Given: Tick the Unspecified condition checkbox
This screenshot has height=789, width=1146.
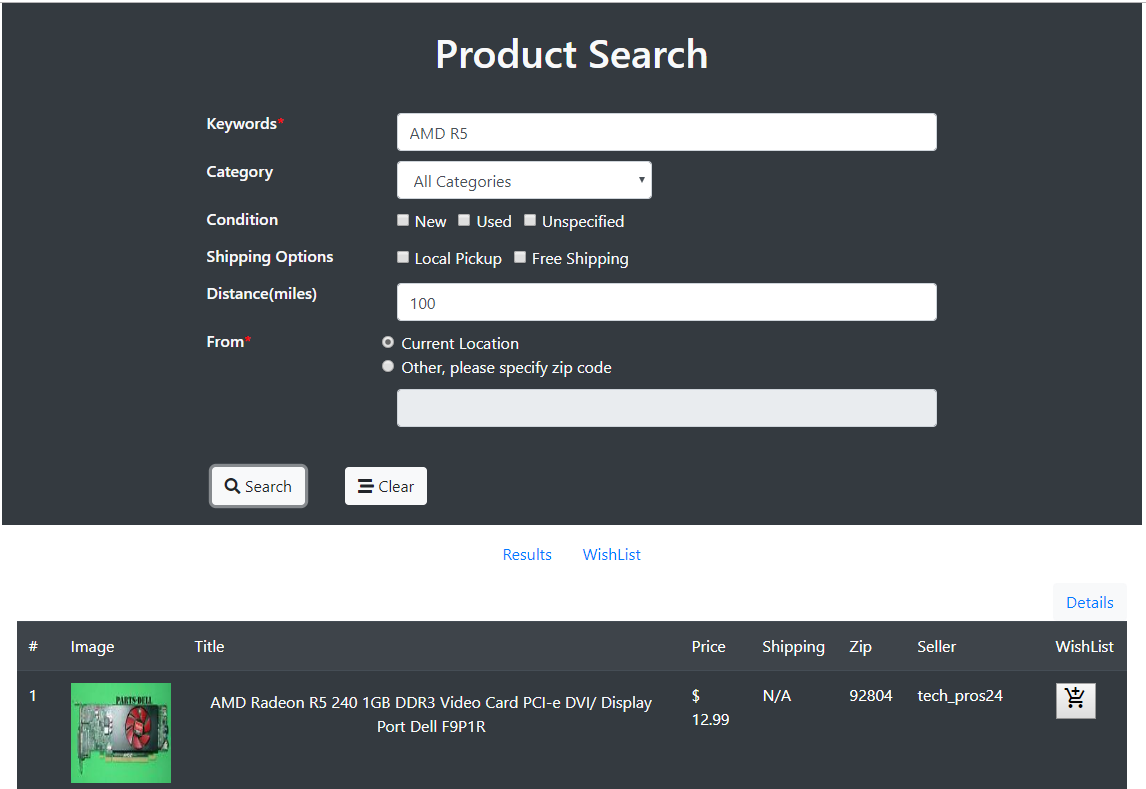Looking at the screenshot, I should pyautogui.click(x=530, y=220).
